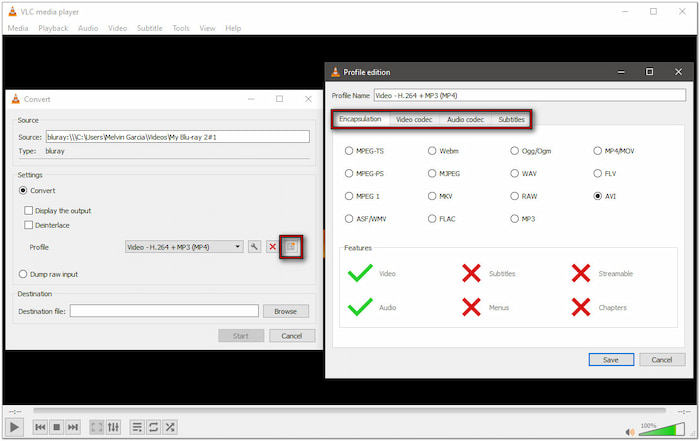Click the Stop playback icon
The image size is (700, 441).
click(58, 427)
